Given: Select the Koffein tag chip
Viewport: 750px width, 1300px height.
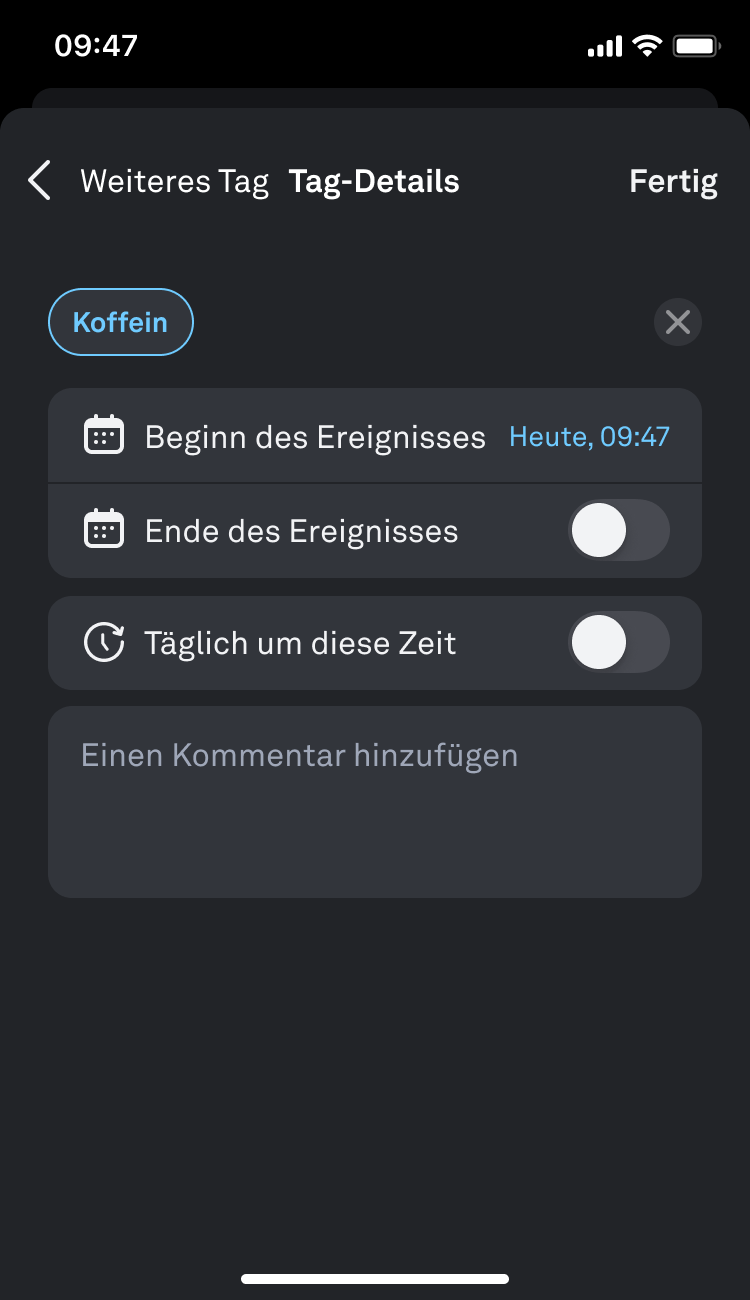Looking at the screenshot, I should [x=120, y=322].
